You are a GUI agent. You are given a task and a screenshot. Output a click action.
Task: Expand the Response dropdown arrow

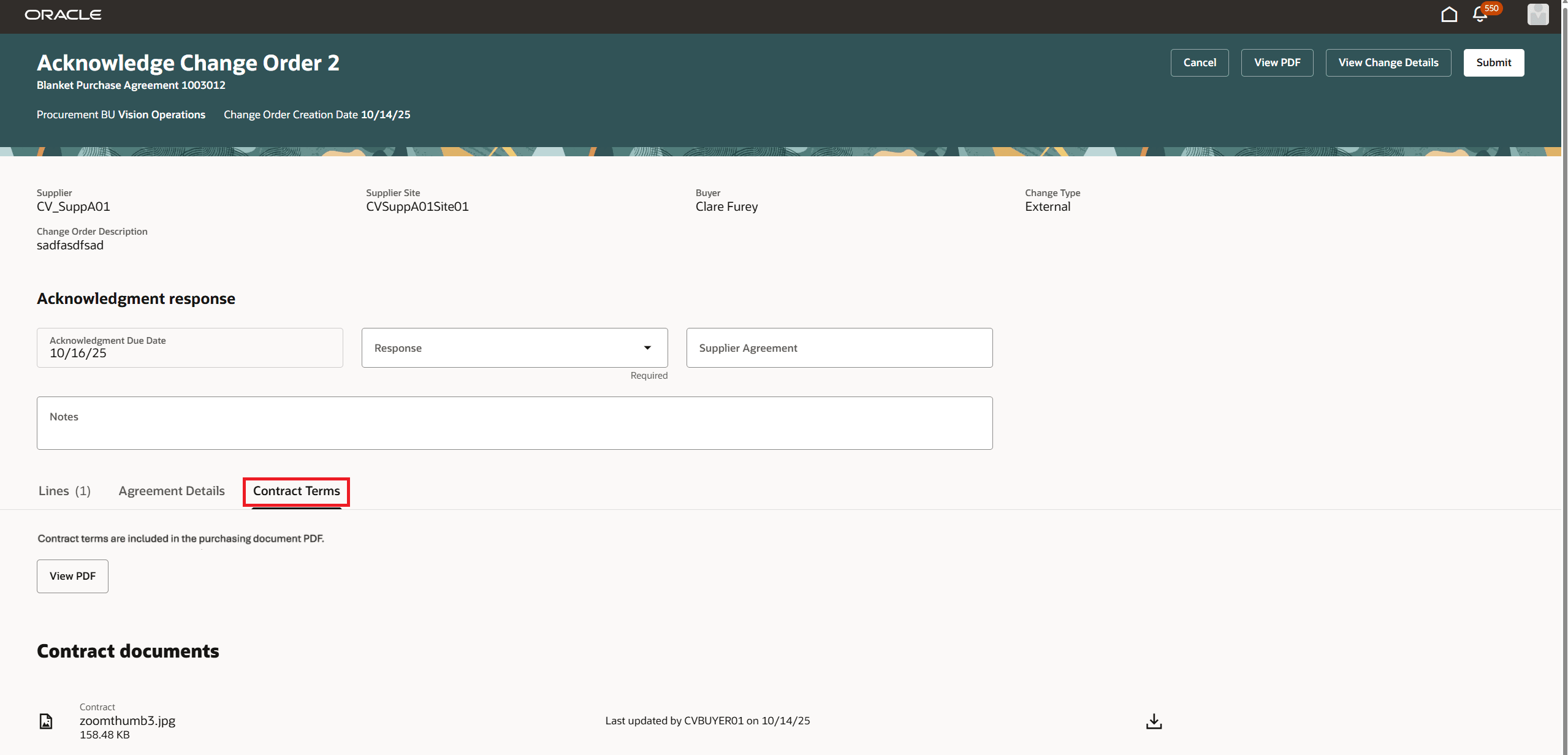647,348
